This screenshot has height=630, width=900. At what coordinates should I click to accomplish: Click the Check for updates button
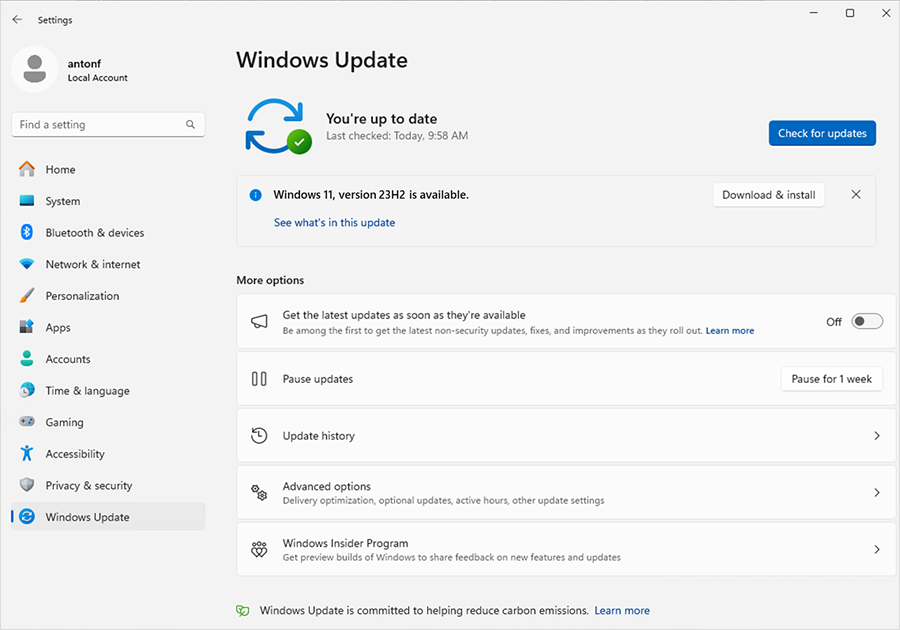pos(821,133)
